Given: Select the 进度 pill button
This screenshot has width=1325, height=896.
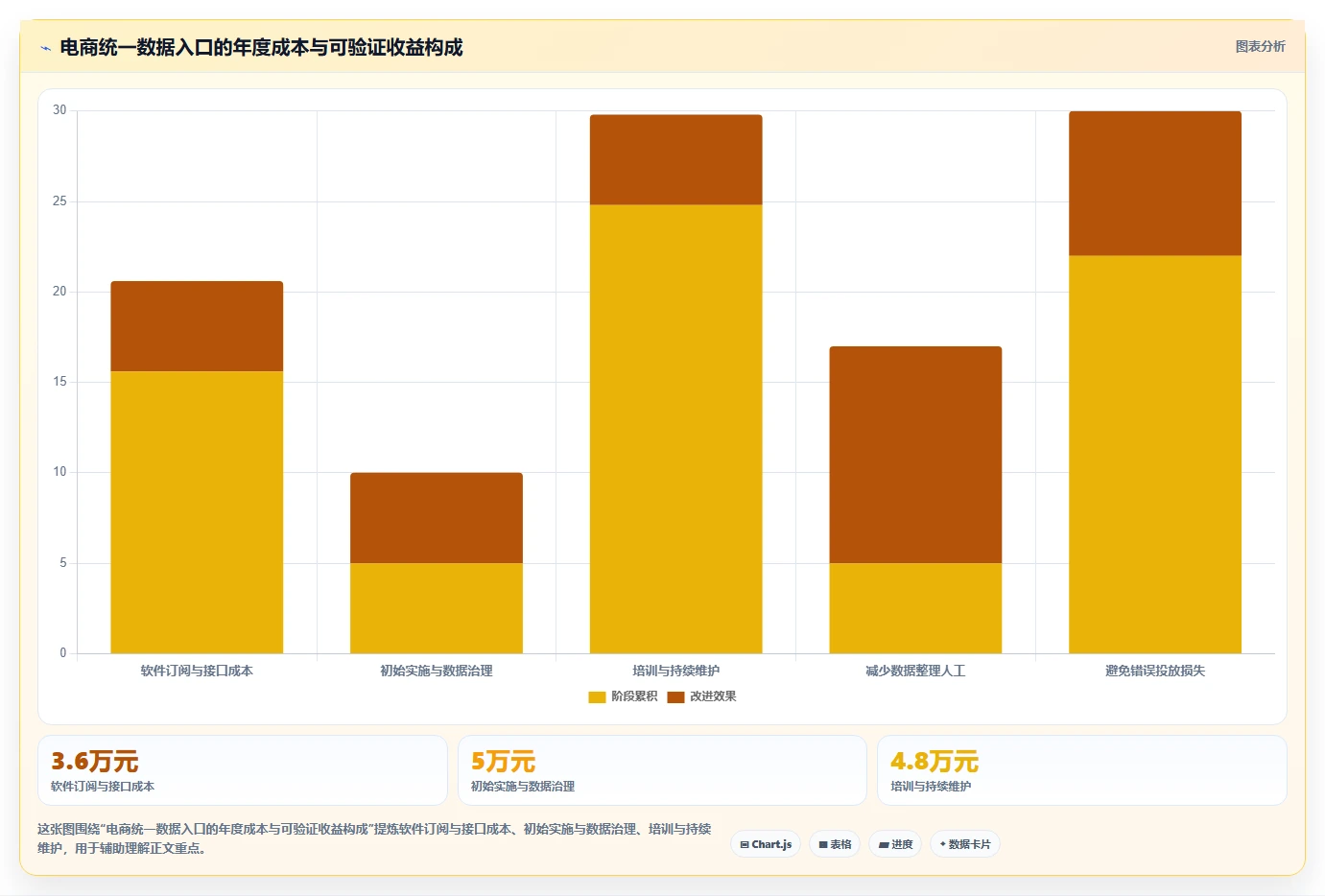Looking at the screenshot, I should tap(895, 844).
